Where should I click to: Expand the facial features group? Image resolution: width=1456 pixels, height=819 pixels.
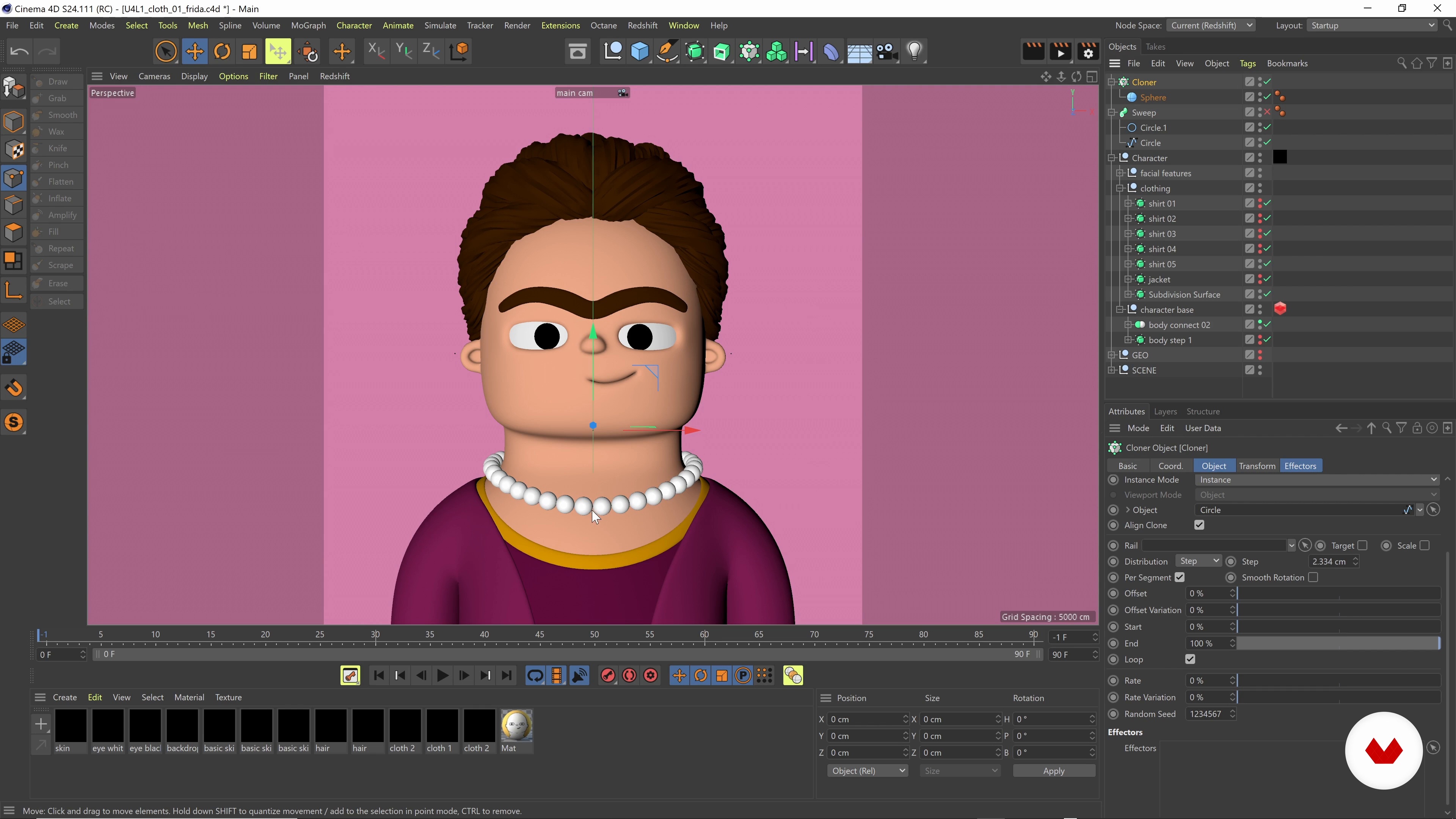click(x=1119, y=173)
